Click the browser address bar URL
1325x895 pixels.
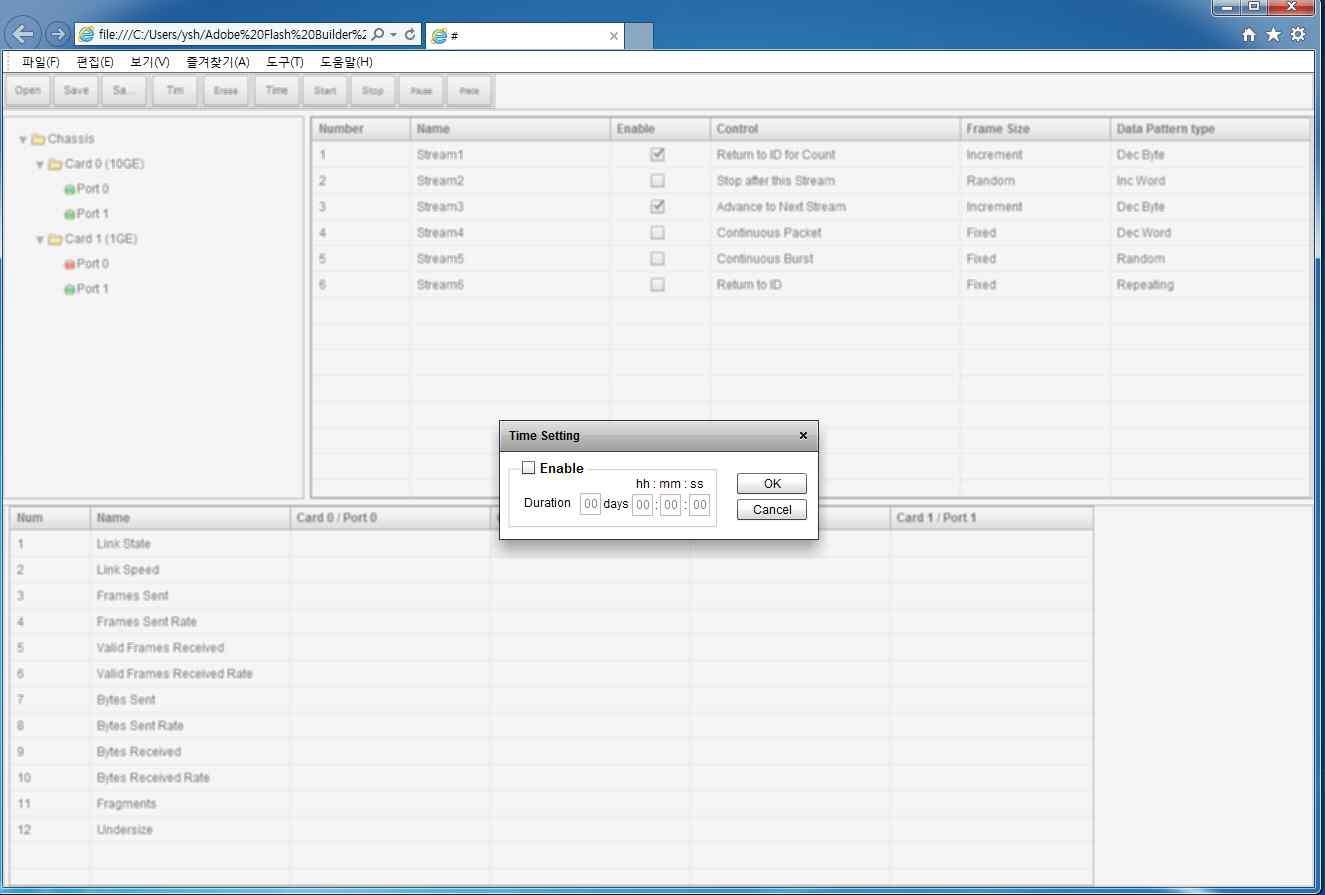pos(231,34)
